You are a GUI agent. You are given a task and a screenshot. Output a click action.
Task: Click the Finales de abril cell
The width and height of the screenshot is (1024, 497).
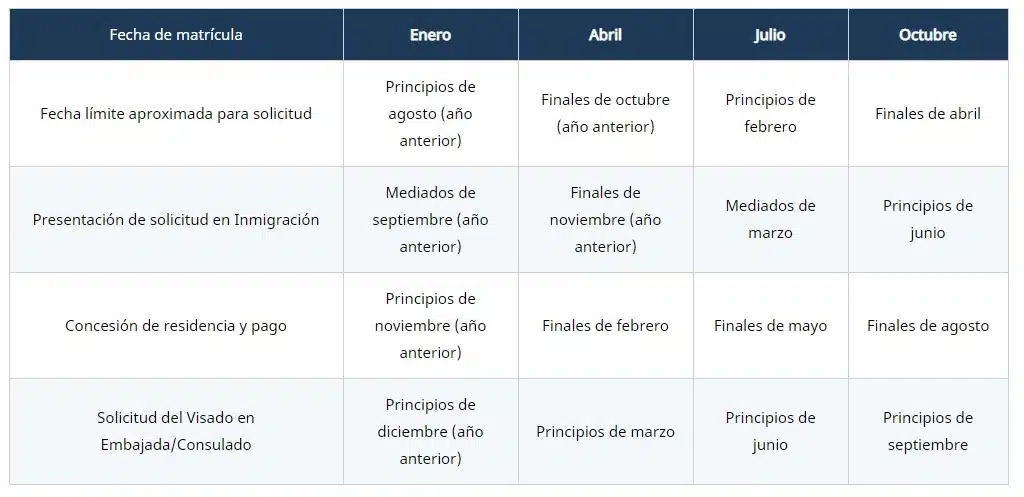(x=928, y=114)
